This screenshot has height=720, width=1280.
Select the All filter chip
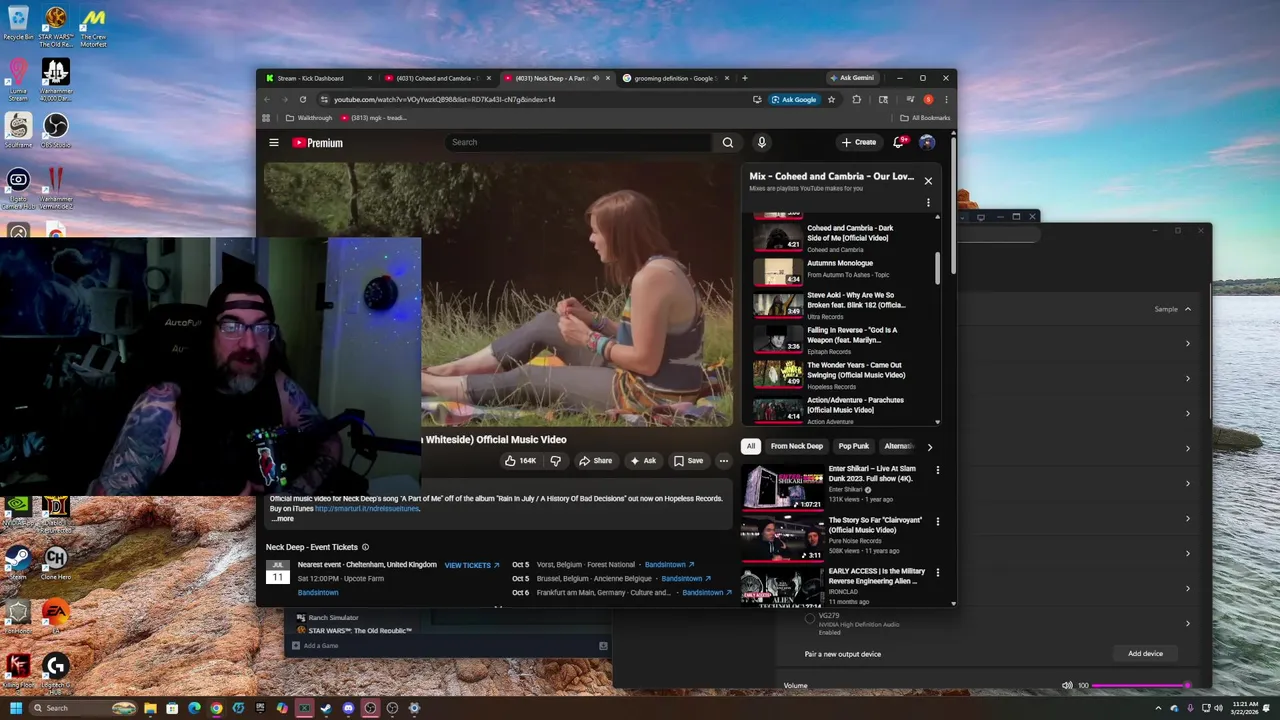tap(751, 446)
